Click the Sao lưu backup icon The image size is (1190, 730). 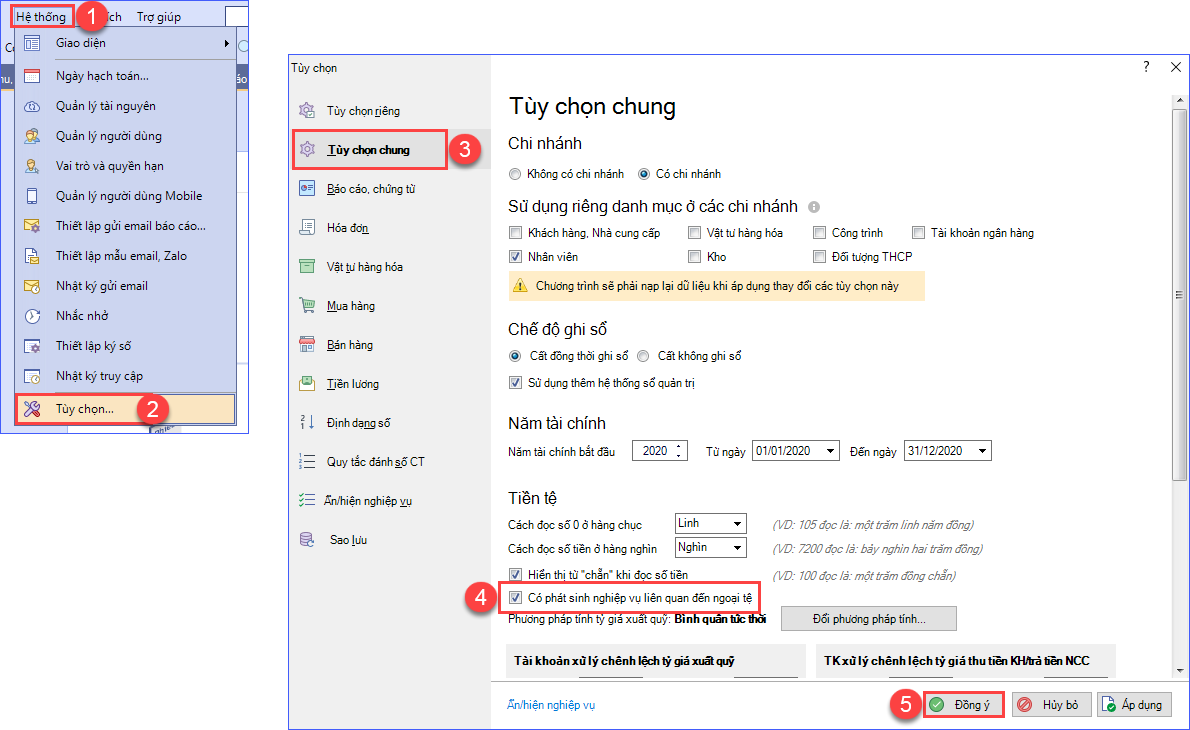pyautogui.click(x=308, y=540)
